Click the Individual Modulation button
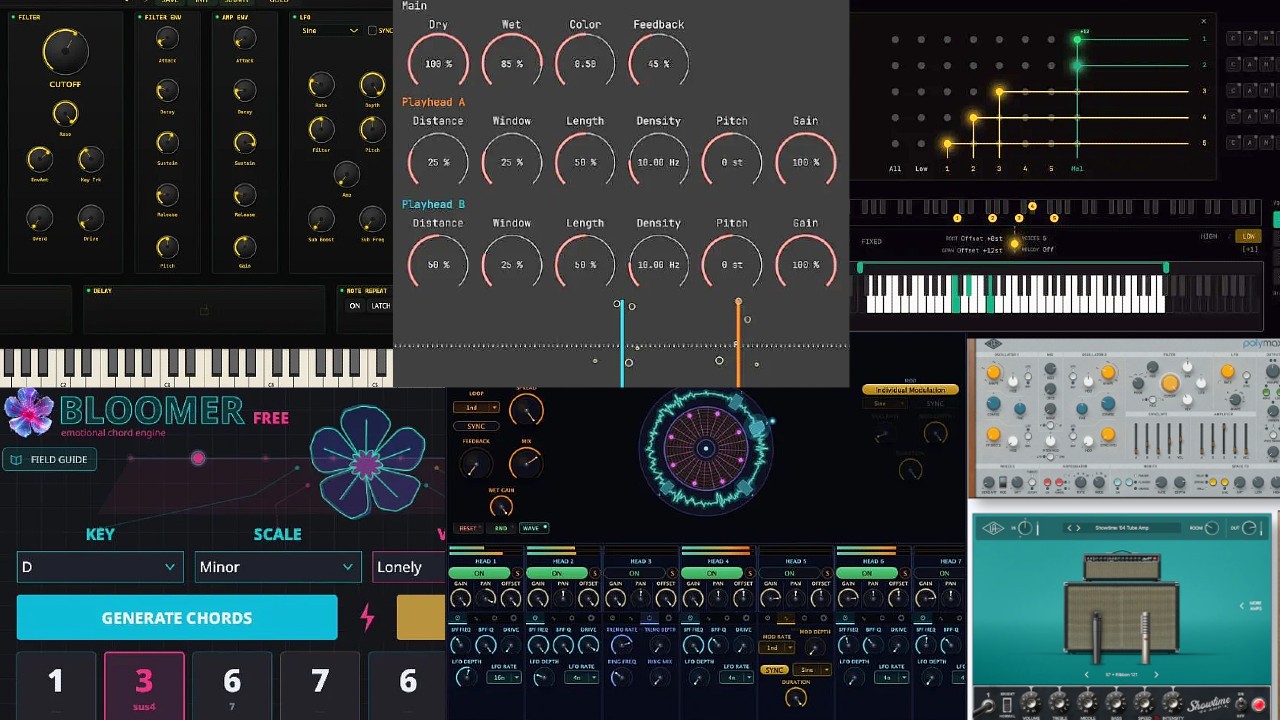The height and width of the screenshot is (720, 1280). coord(910,390)
